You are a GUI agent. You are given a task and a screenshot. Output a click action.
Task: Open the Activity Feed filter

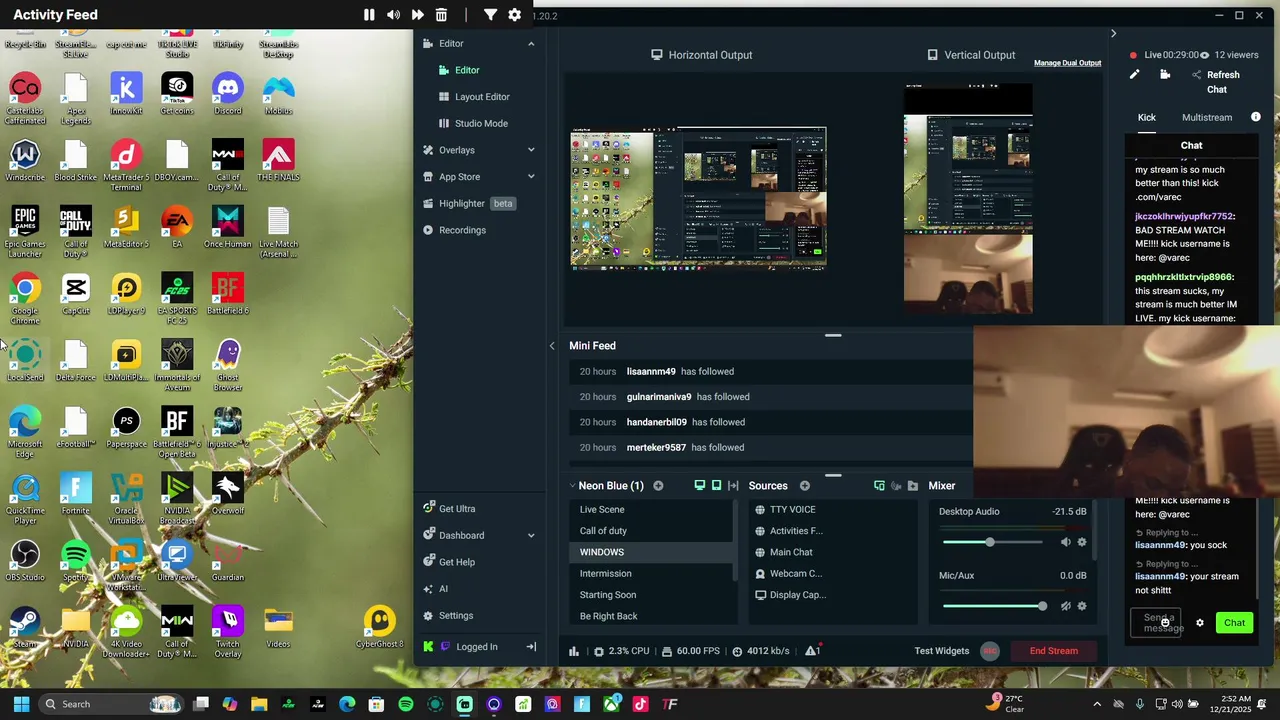(490, 15)
